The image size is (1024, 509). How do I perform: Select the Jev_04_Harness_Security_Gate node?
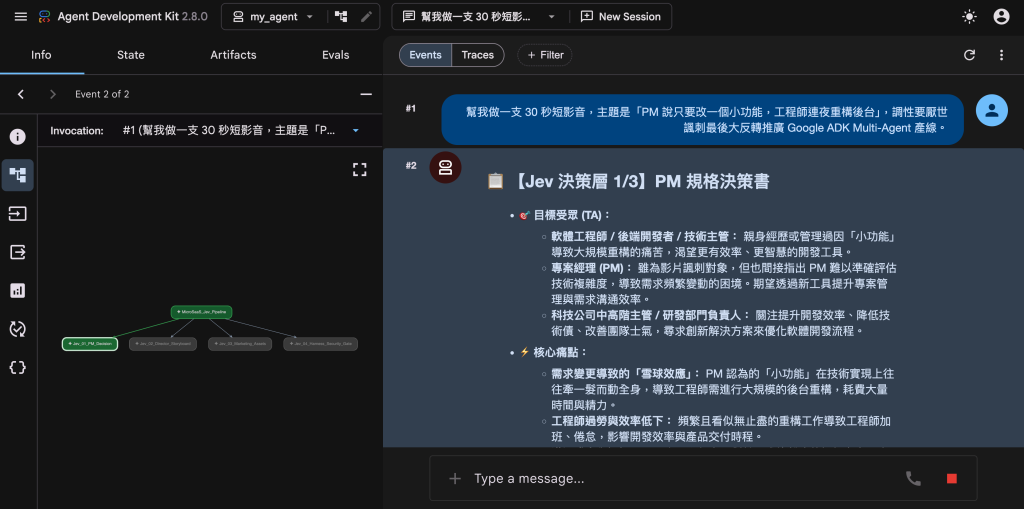(321, 344)
